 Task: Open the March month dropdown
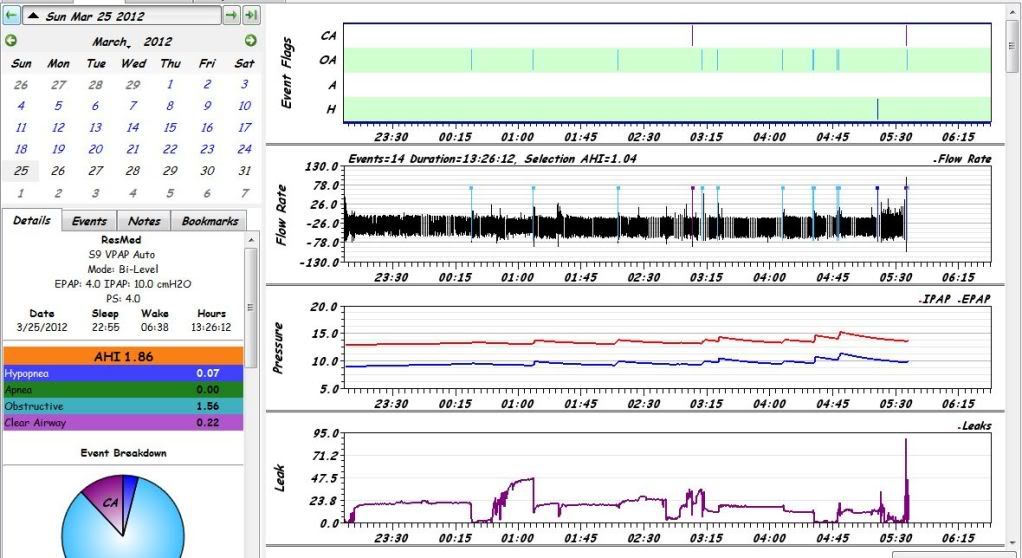(x=111, y=42)
